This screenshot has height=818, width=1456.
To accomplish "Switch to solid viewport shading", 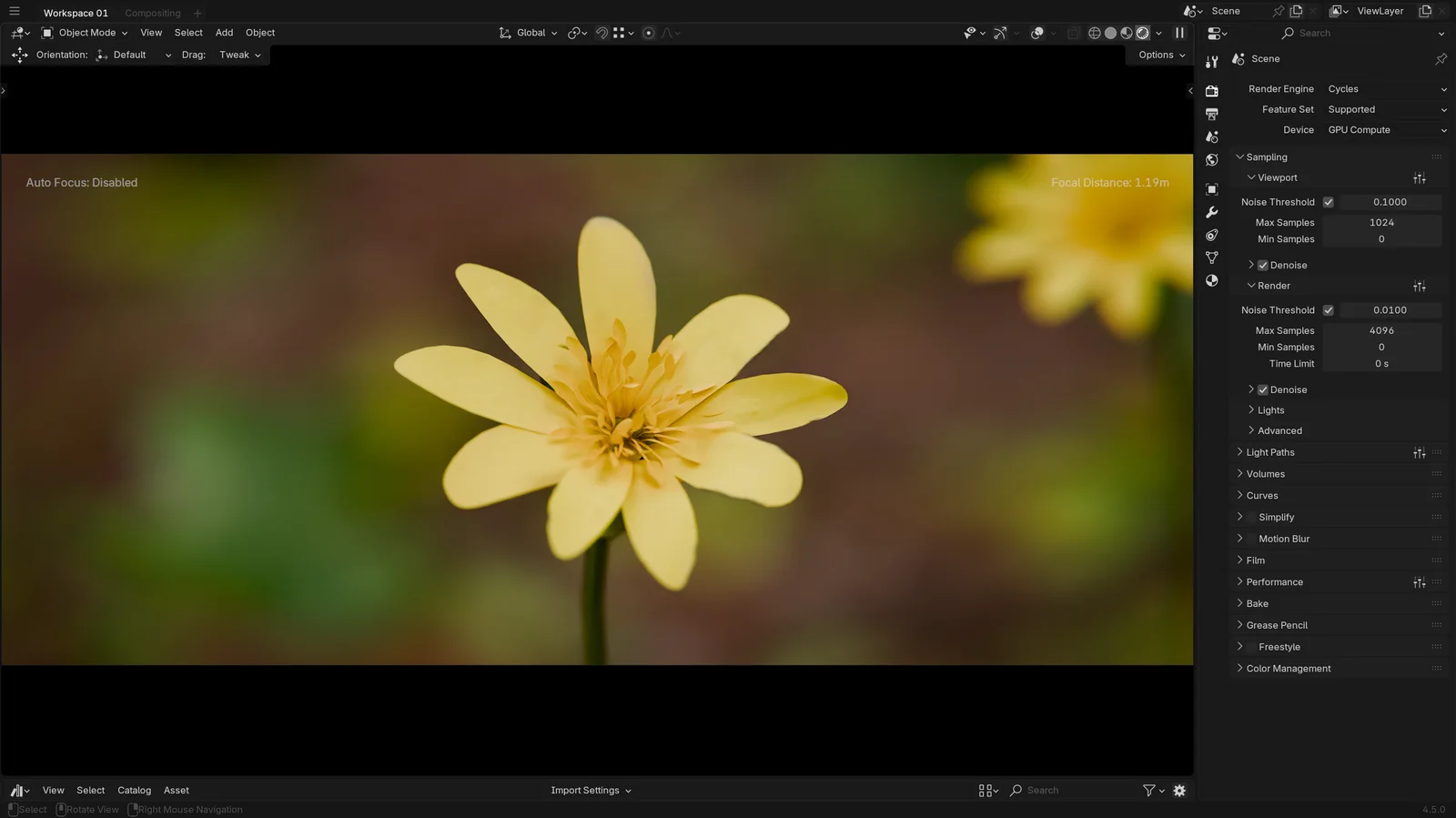I will point(1110,33).
